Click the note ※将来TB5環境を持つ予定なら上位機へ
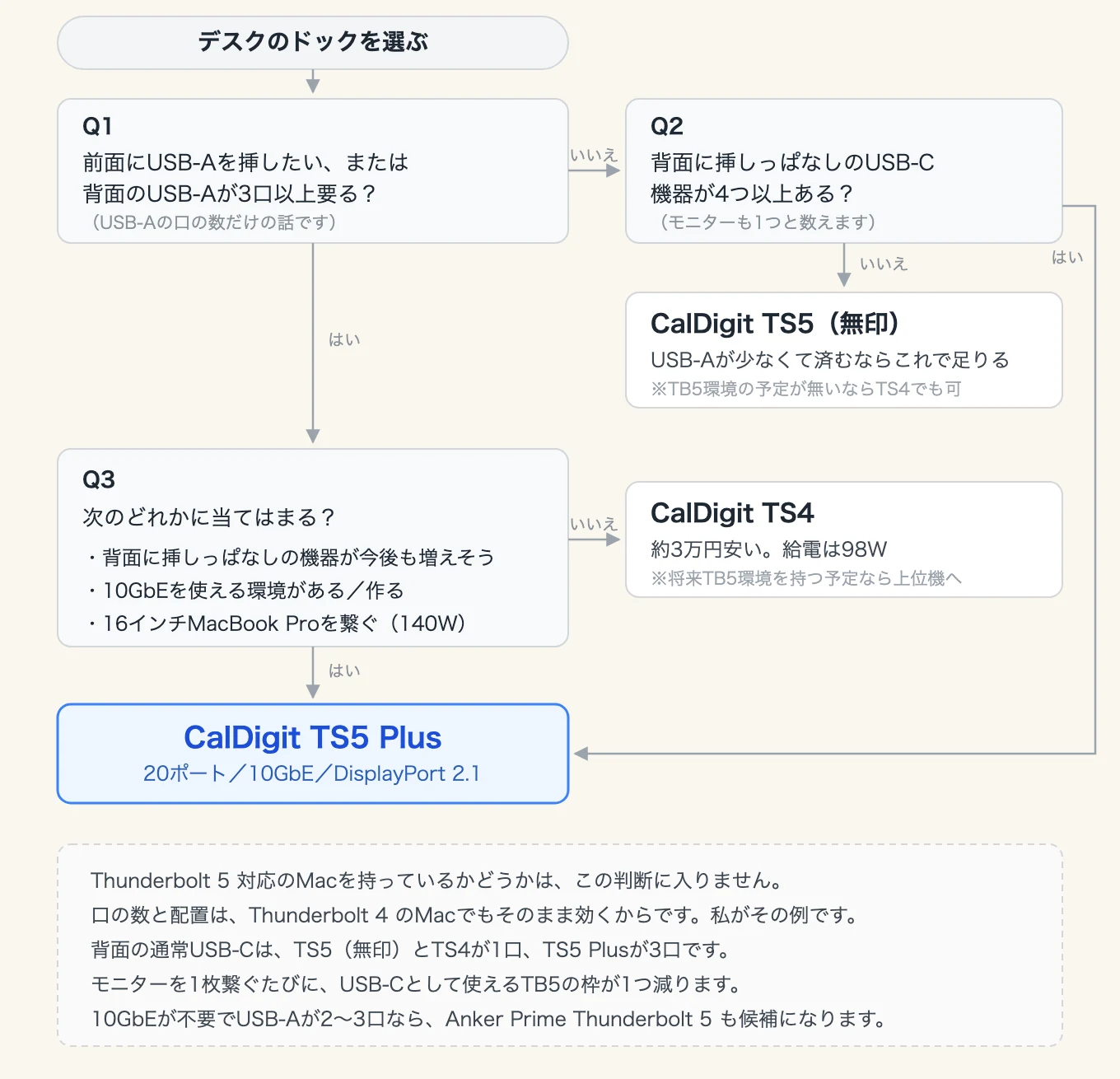 tap(806, 578)
